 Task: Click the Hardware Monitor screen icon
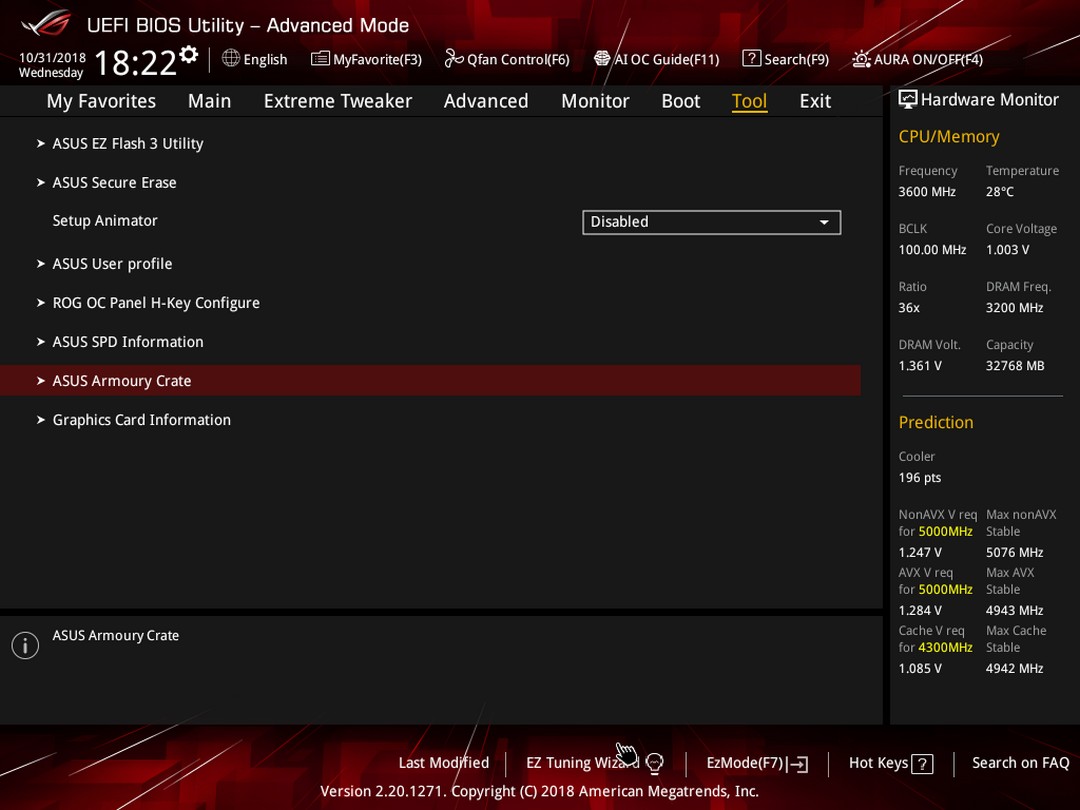[908, 99]
